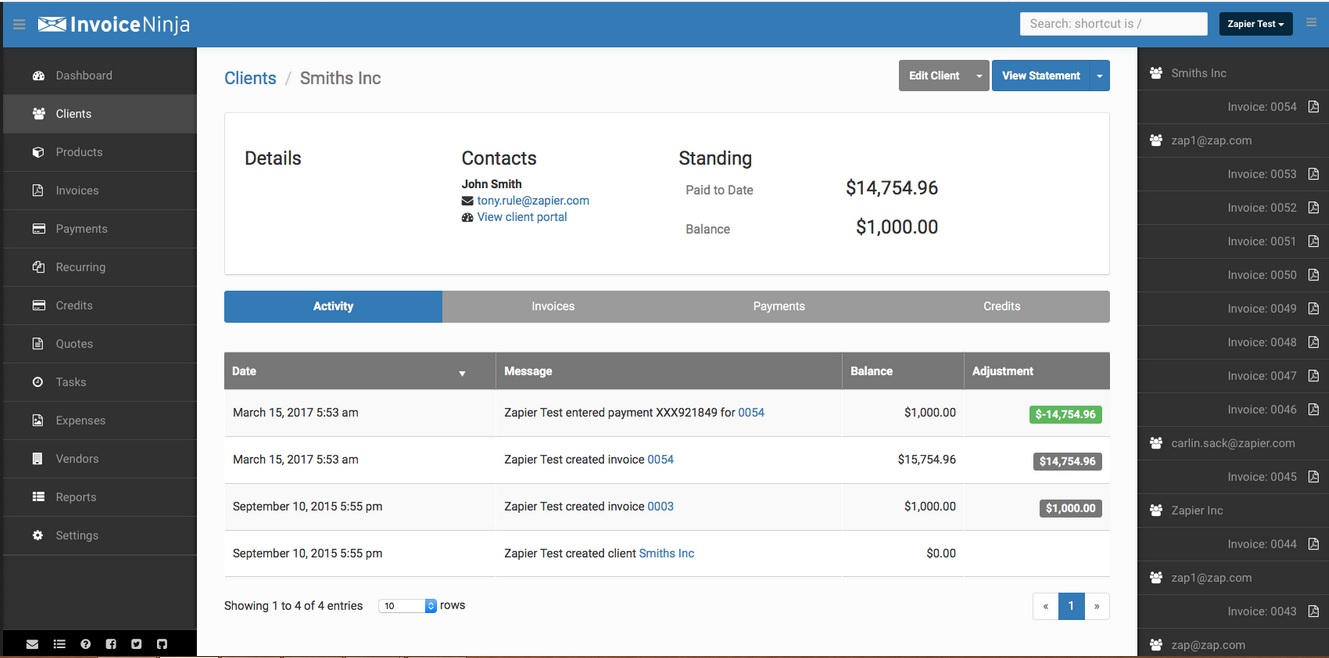The image size is (1329, 658).
Task: Go to the previous page arrow
Action: pos(1046,606)
